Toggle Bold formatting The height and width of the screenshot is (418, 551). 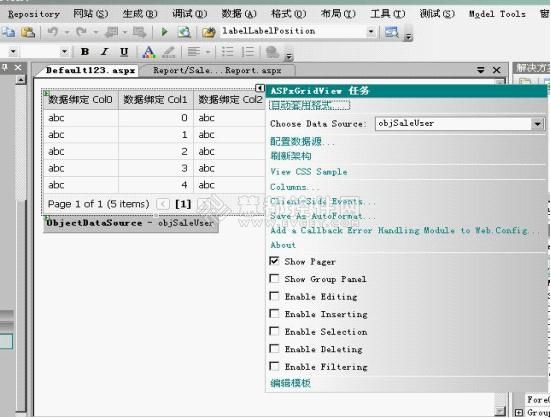(x=85, y=52)
